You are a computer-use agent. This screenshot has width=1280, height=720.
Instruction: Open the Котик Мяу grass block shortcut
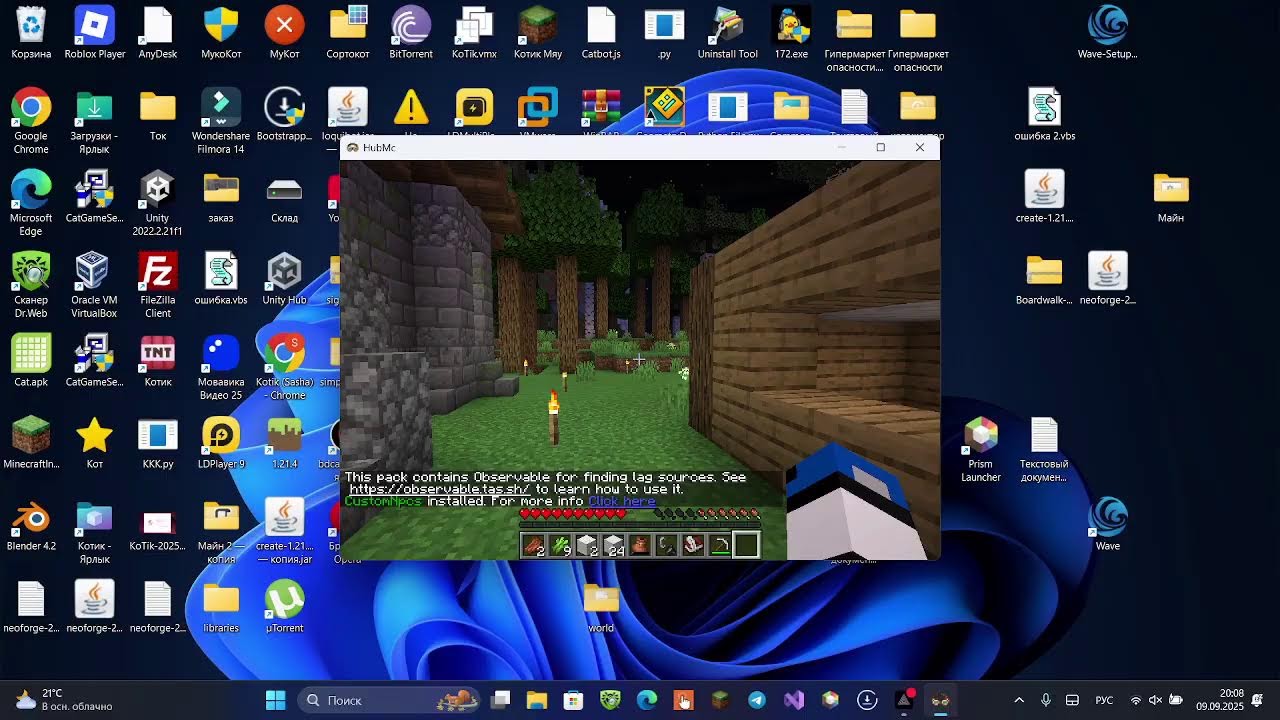click(x=538, y=33)
